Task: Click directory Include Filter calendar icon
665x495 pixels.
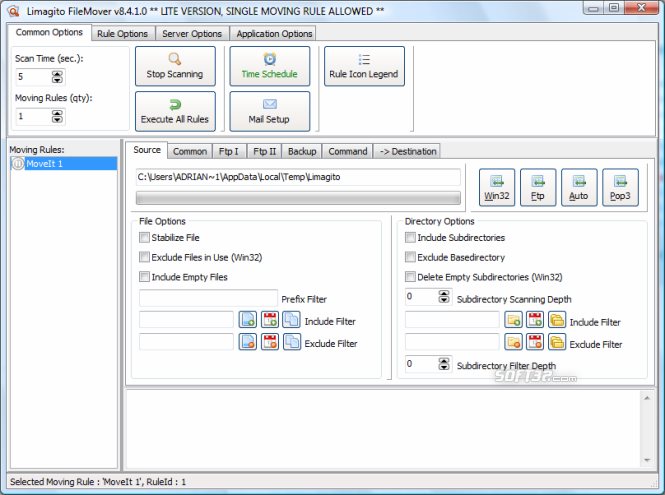Action: pyautogui.click(x=535, y=320)
